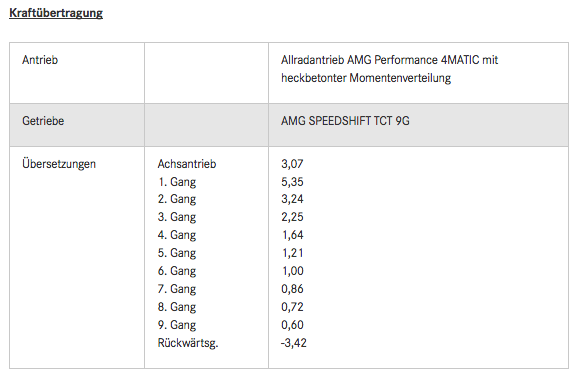The height and width of the screenshot is (377, 579).
Task: Select the reverse gear ratio -3,42
Action: point(294,343)
